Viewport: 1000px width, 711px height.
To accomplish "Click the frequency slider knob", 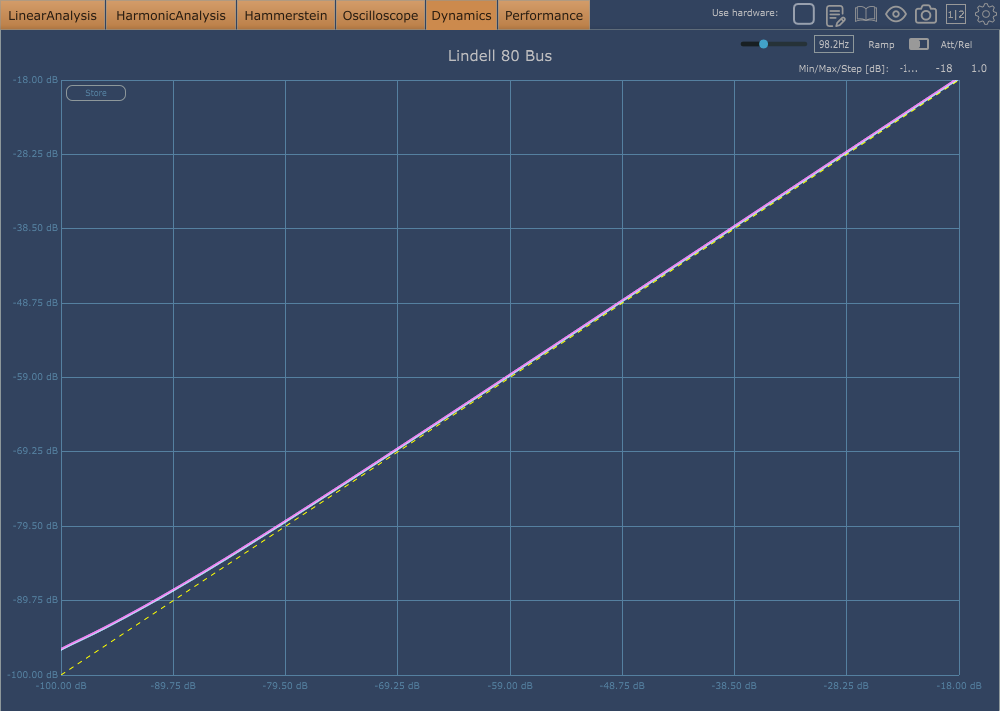I will (x=763, y=44).
